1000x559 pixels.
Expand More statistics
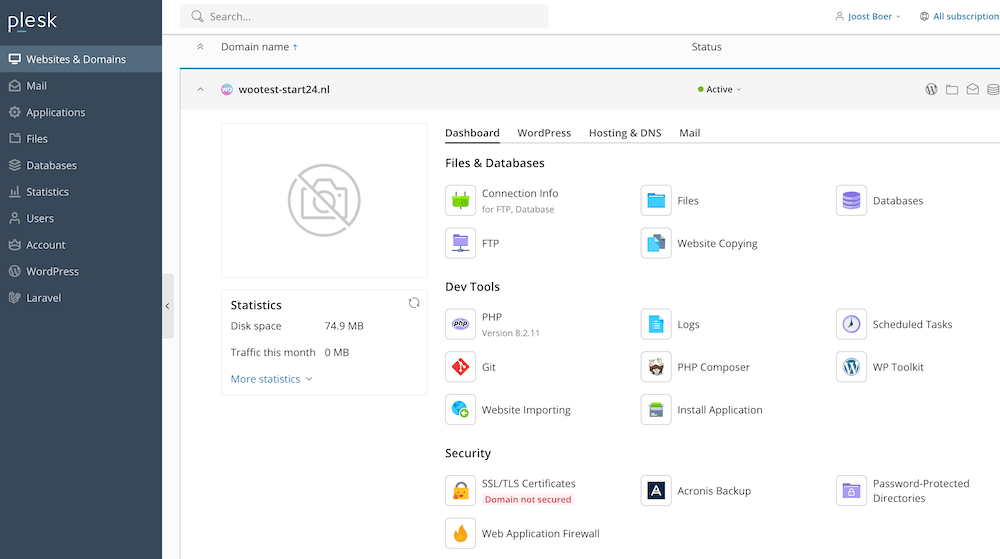tap(271, 379)
